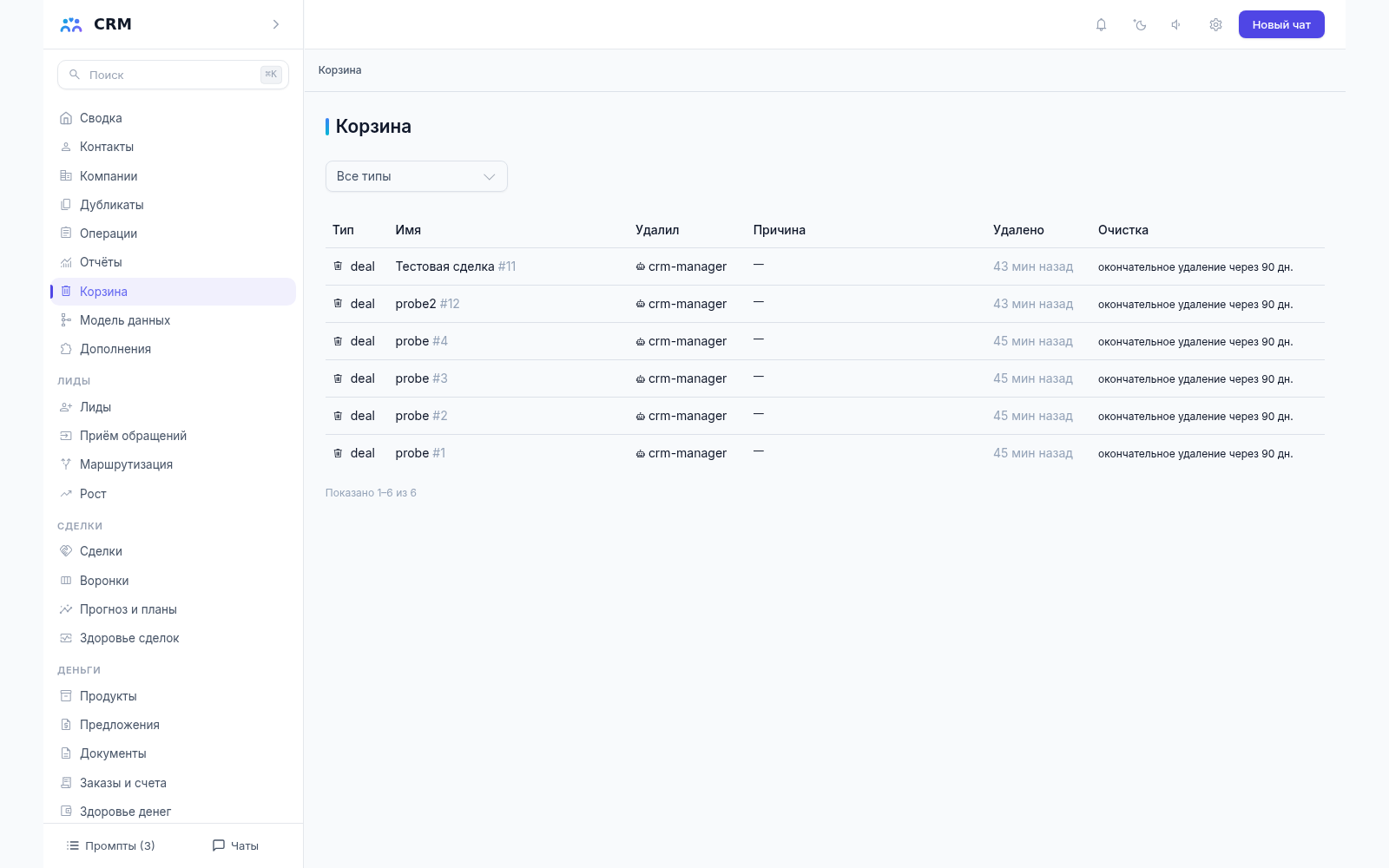The image size is (1389, 868).
Task: Toggle sound speaker icon
Action: point(1176,24)
